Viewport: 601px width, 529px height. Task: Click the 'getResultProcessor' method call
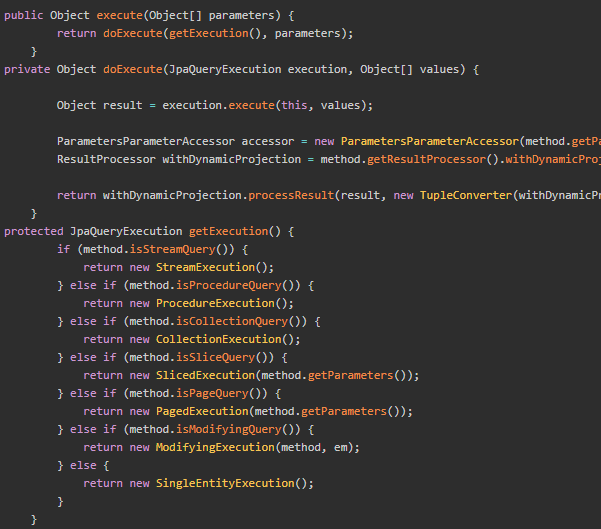426,159
